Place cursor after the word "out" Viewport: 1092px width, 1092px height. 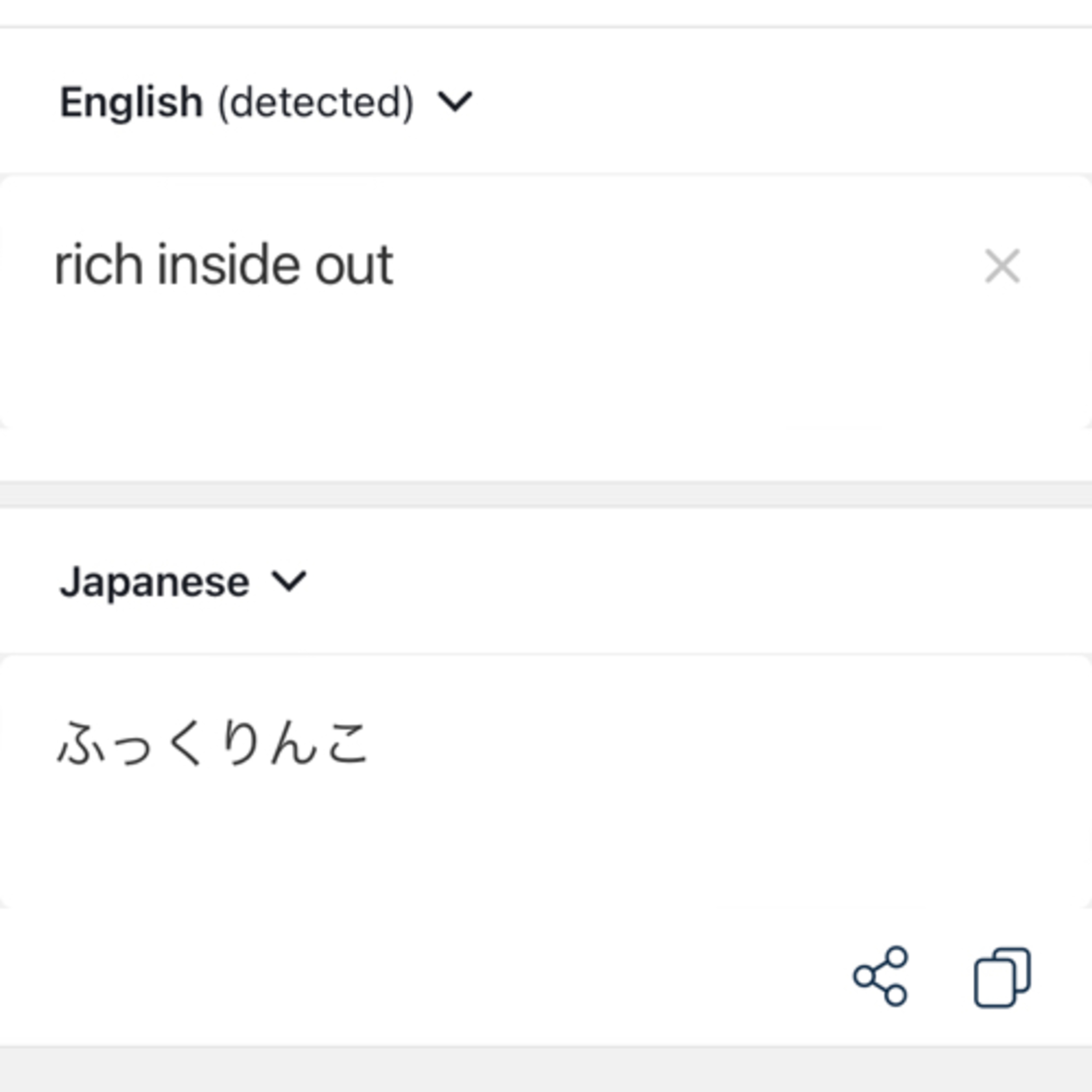[x=395, y=265]
